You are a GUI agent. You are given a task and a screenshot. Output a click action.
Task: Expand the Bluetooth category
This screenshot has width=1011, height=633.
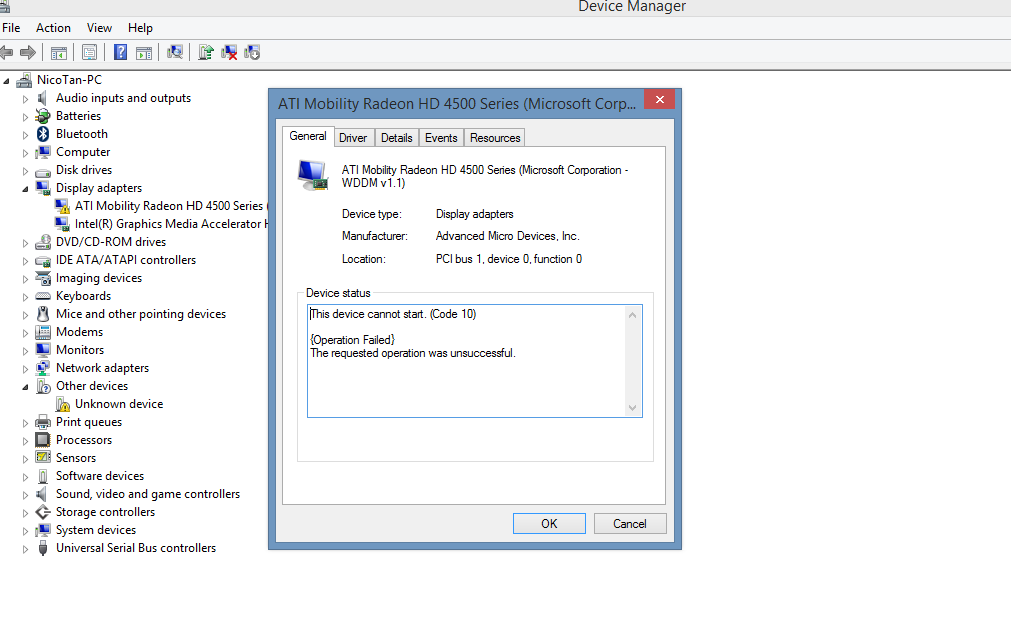[25, 135]
